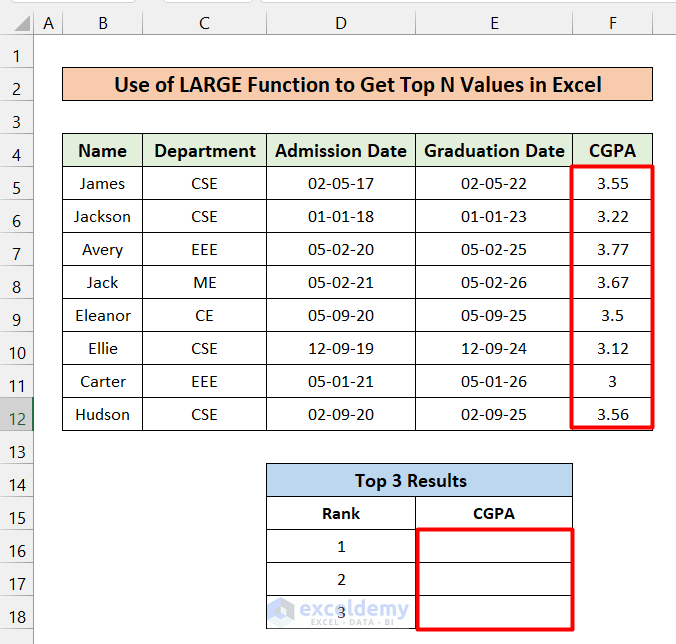The height and width of the screenshot is (644, 676).
Task: Select CGPA value 3.67
Action: coord(613,282)
